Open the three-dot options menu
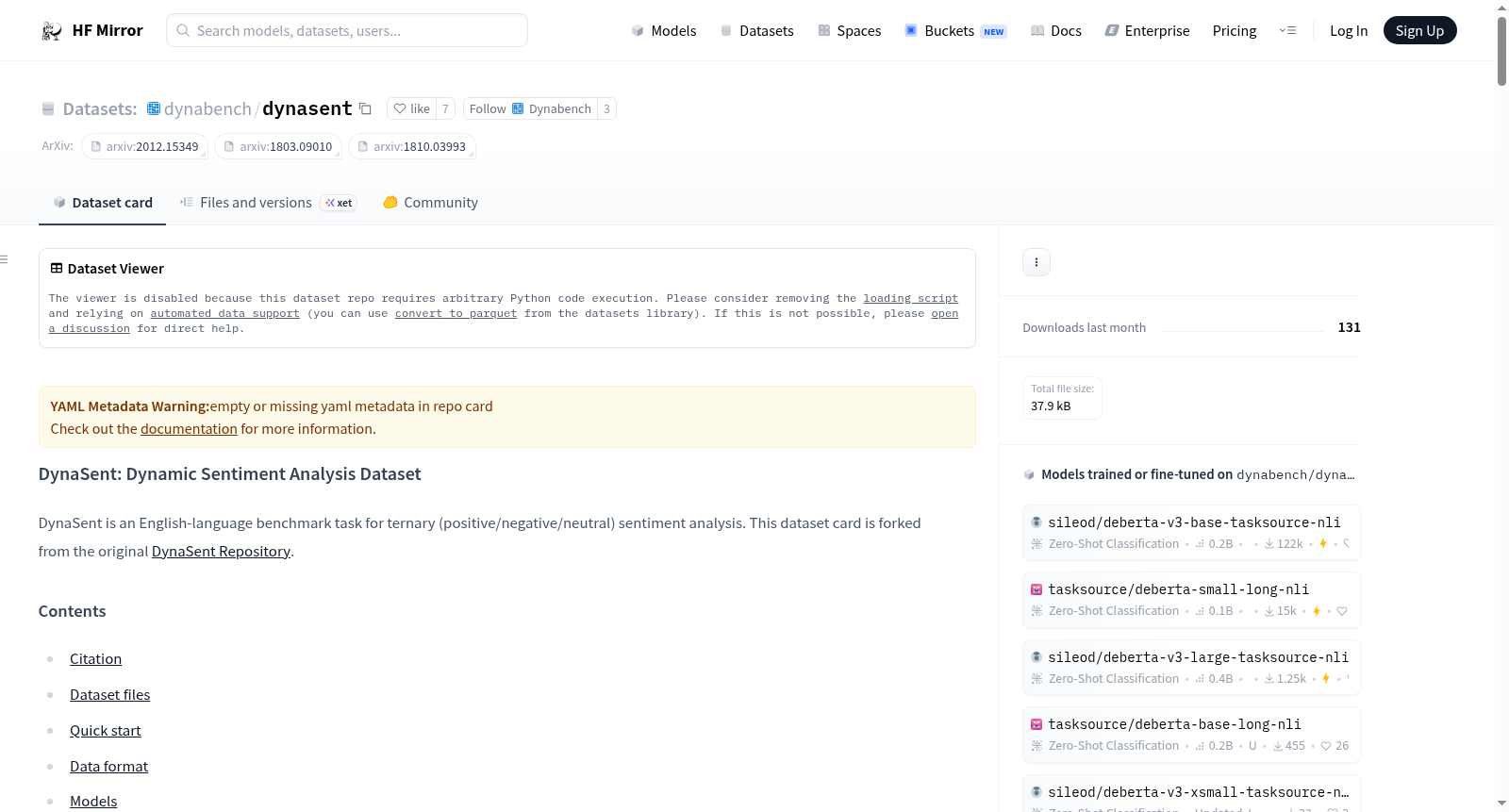This screenshot has width=1509, height=812. [1036, 262]
